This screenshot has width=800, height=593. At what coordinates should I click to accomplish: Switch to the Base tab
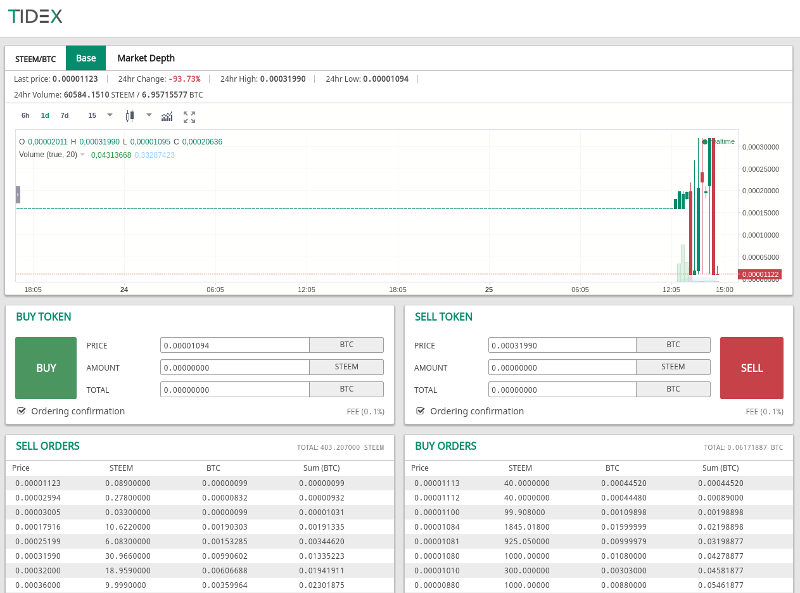(x=86, y=58)
